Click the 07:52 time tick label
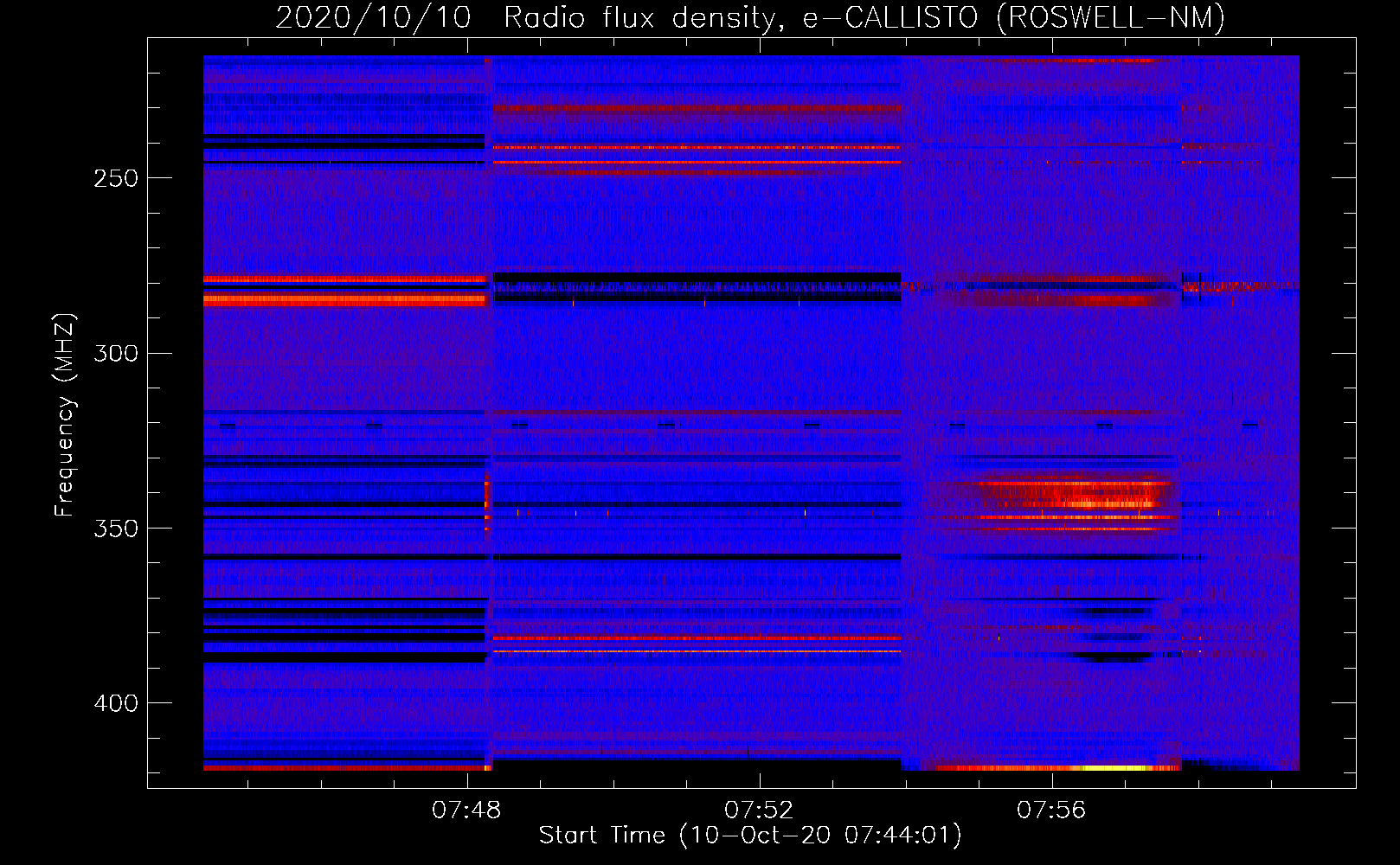 [x=759, y=811]
